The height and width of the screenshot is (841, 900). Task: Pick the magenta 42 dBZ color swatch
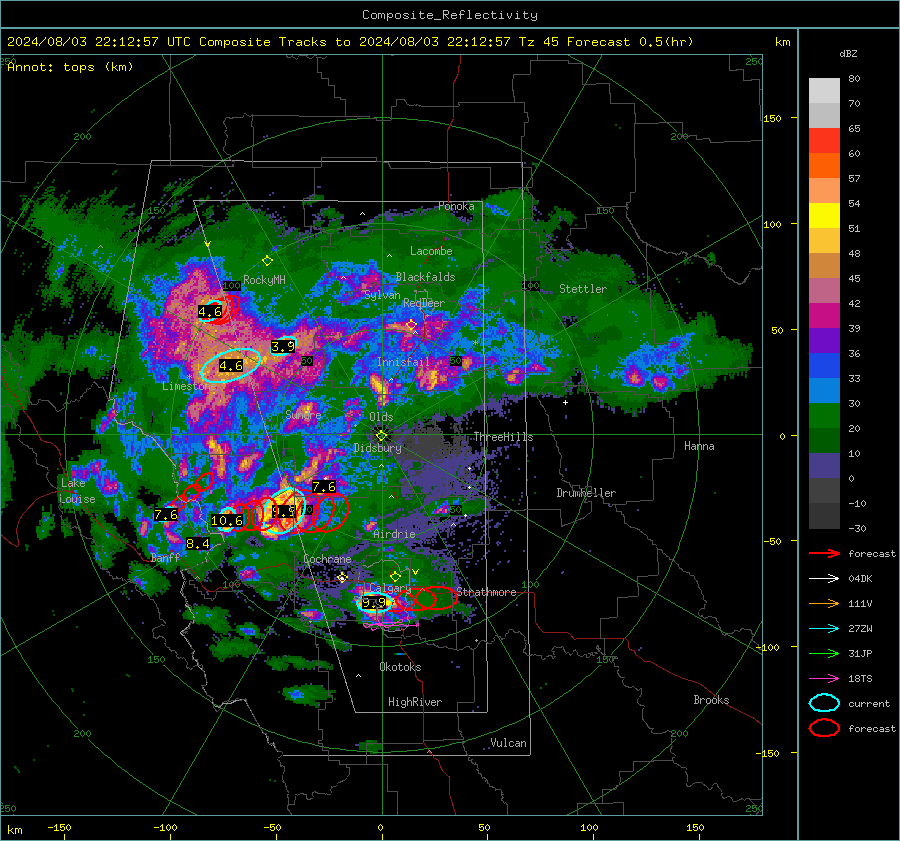click(x=824, y=316)
